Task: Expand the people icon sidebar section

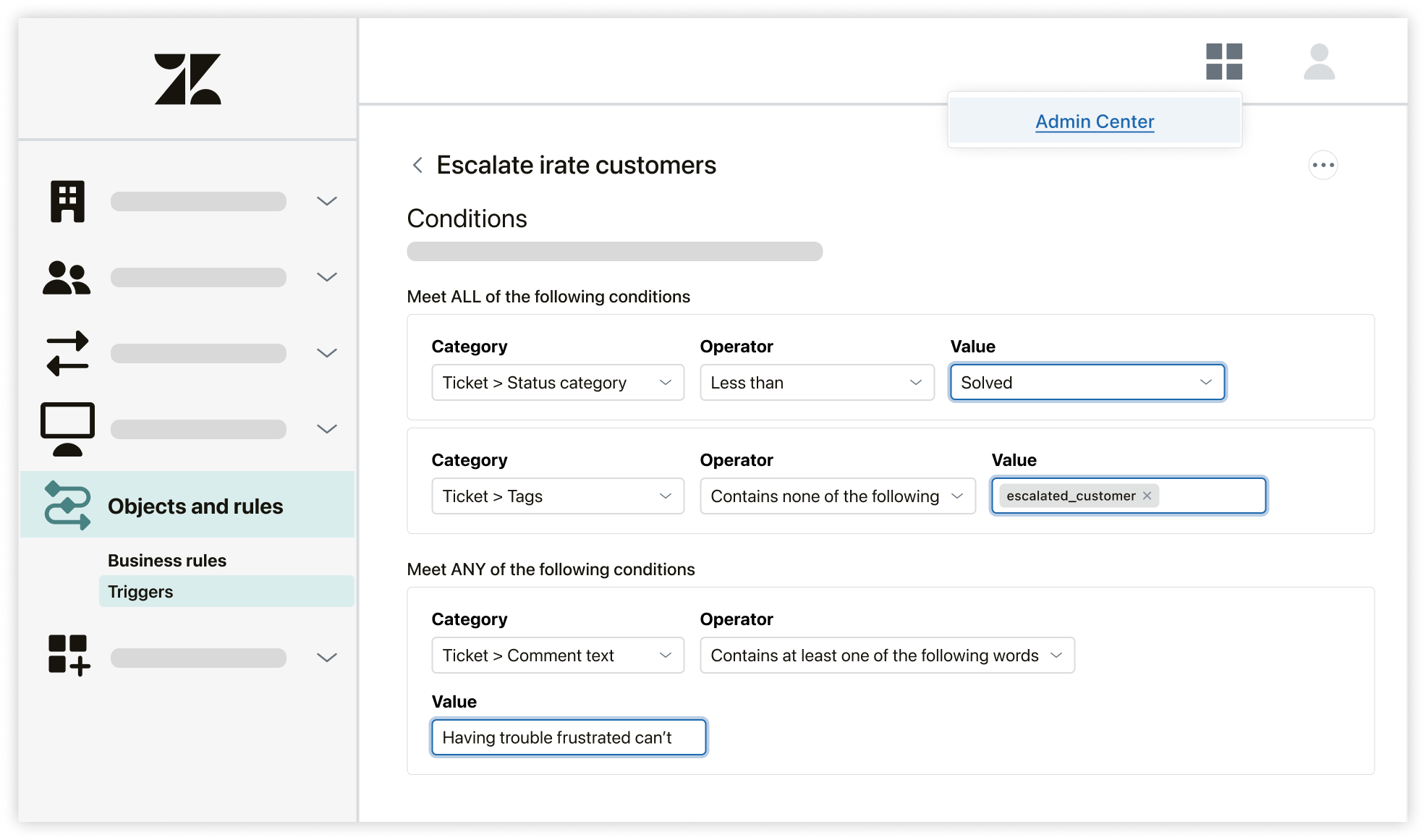Action: click(327, 277)
